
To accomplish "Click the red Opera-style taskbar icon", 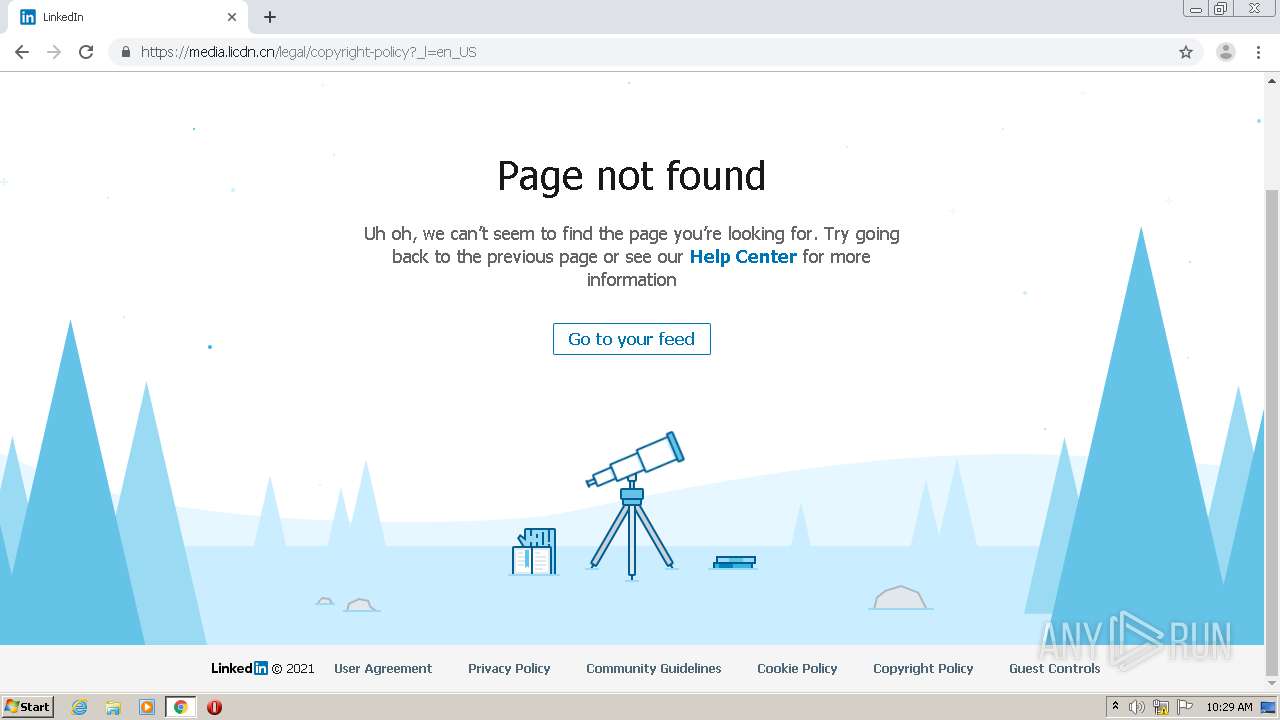I will tap(214, 707).
